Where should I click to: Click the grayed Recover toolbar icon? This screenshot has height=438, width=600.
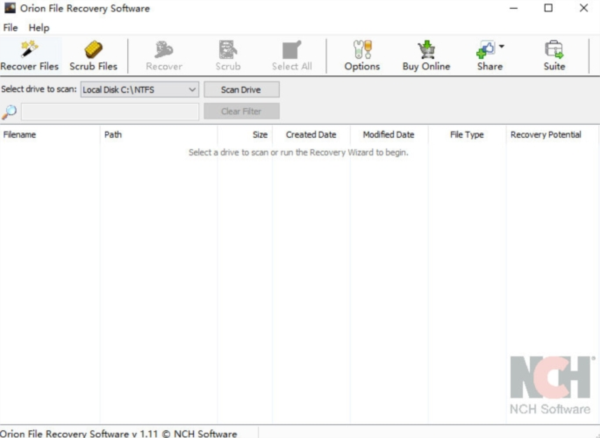coord(164,50)
